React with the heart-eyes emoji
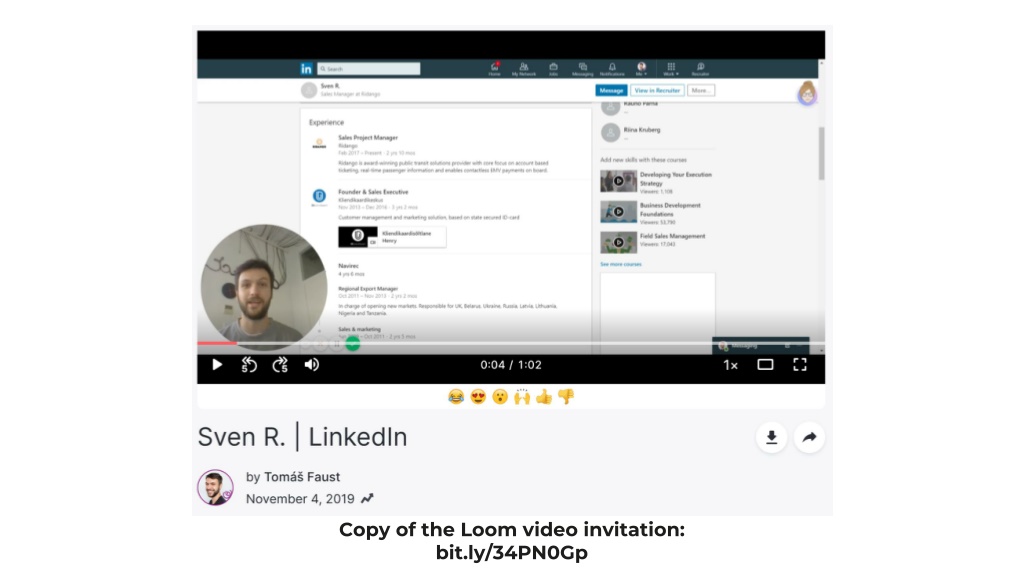The width and height of the screenshot is (1024, 576). (x=478, y=396)
